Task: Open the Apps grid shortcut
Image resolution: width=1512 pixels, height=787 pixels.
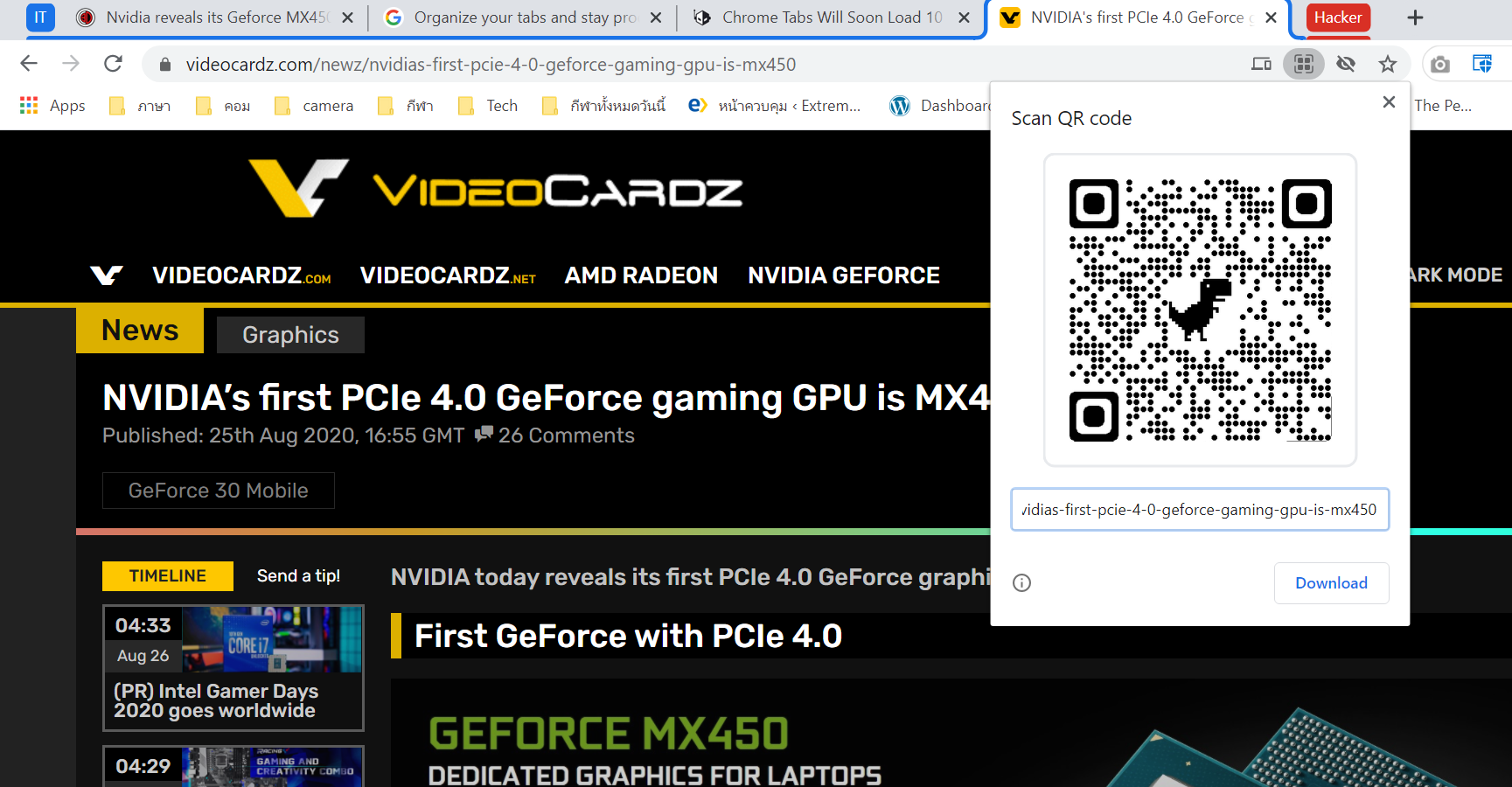Action: pos(52,106)
